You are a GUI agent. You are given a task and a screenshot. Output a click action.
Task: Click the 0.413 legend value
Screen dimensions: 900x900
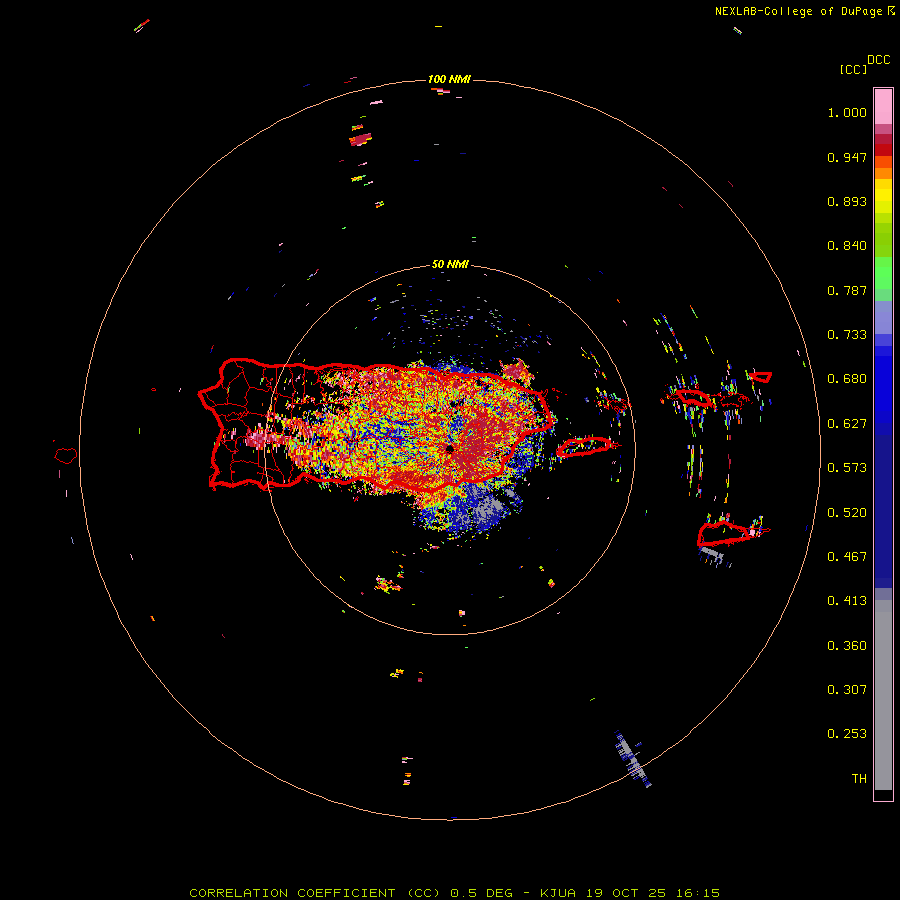pos(847,601)
